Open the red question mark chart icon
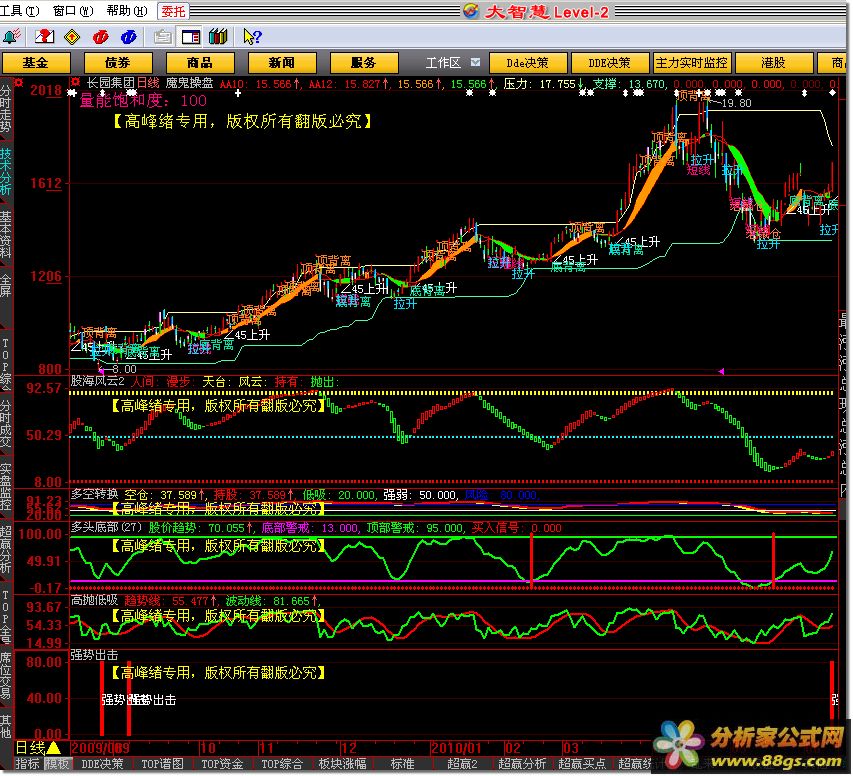The image size is (853, 776). pyautogui.click(x=45, y=37)
